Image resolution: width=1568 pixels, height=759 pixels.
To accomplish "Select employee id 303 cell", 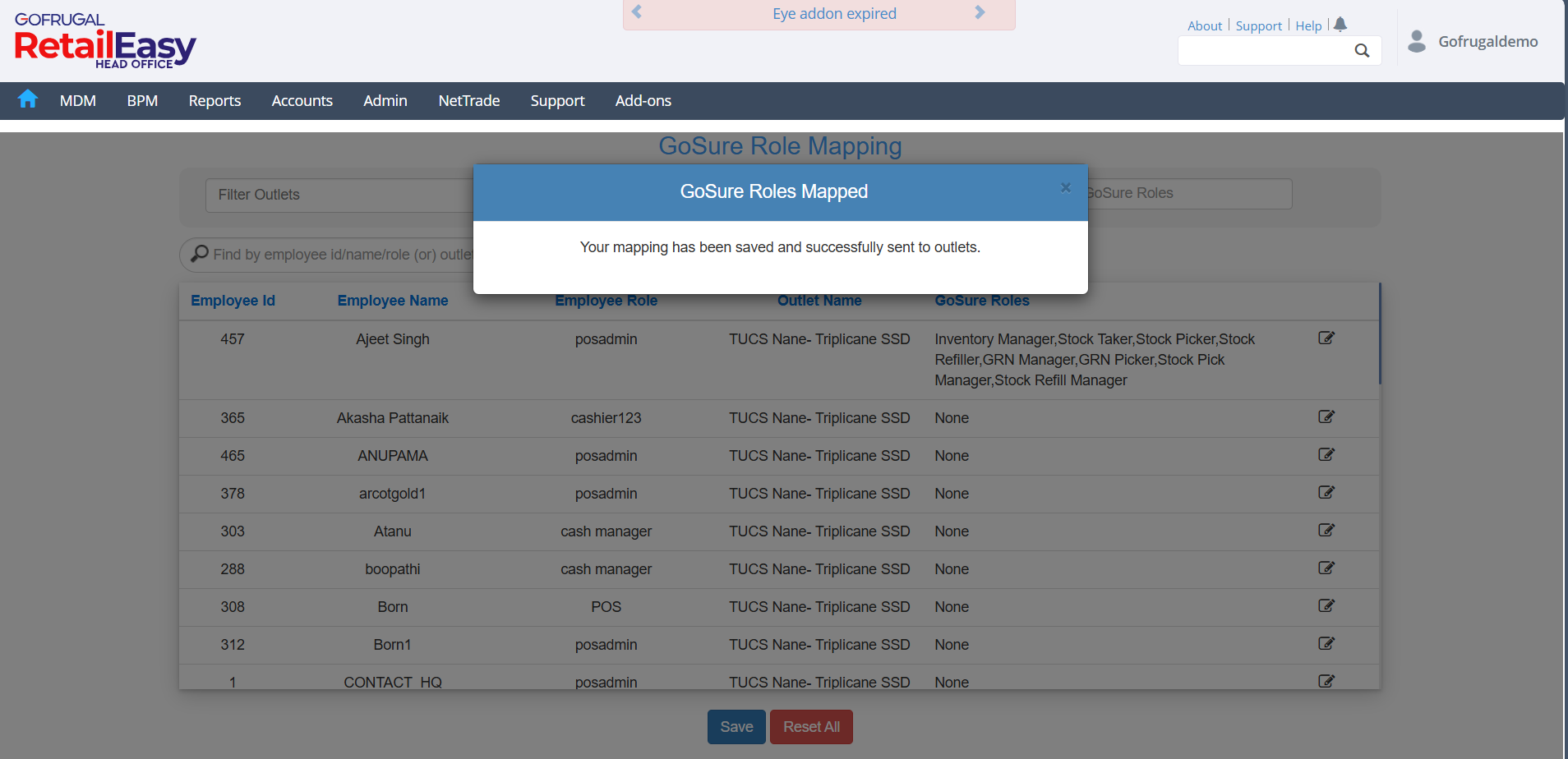I will 233,531.
